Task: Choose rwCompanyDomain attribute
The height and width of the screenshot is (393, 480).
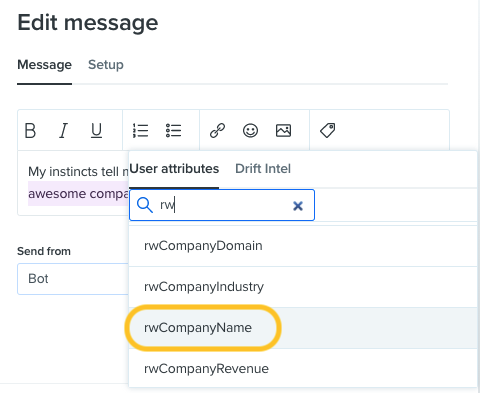Action: point(303,246)
